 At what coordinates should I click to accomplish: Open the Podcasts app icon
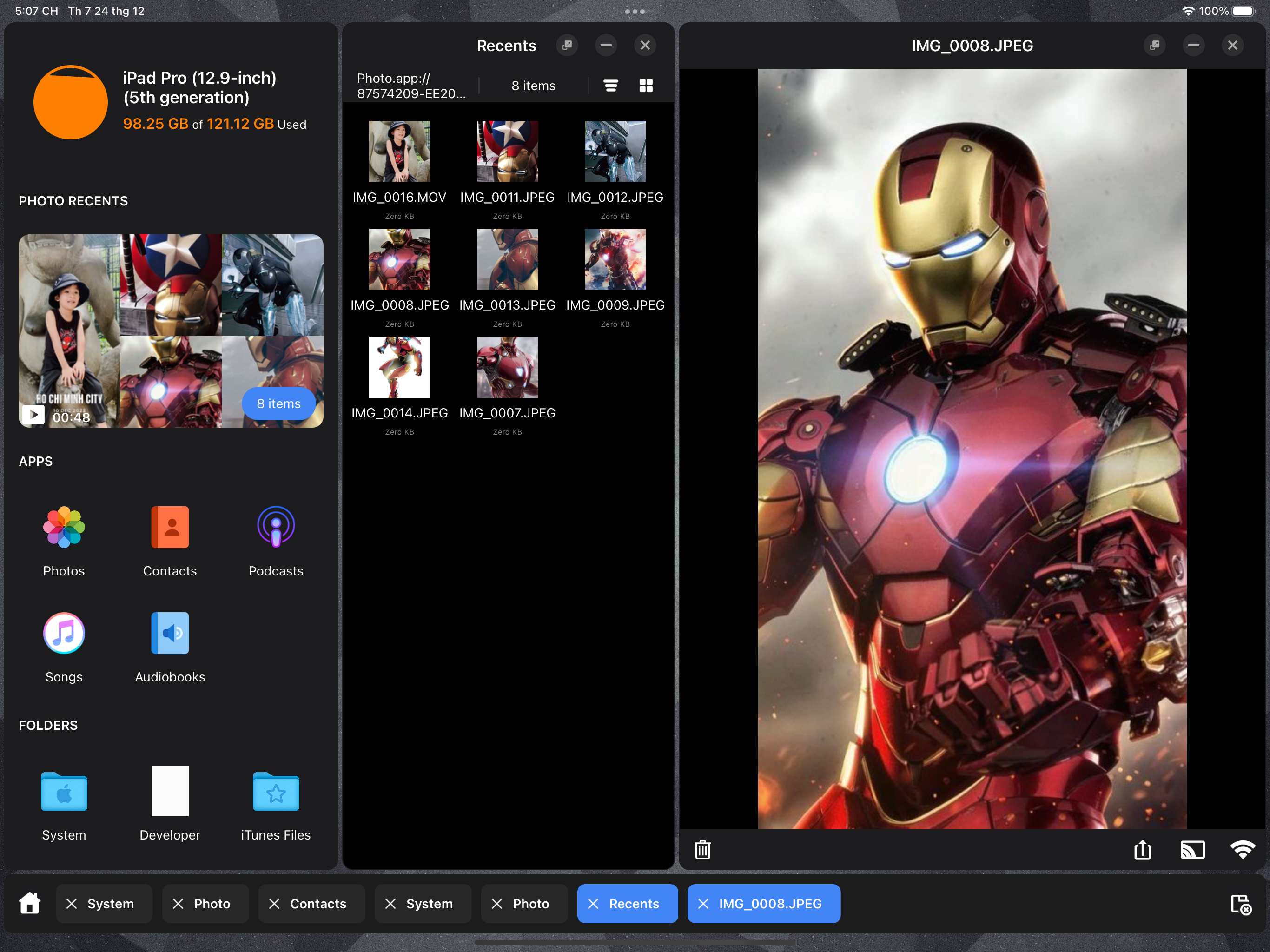click(276, 527)
